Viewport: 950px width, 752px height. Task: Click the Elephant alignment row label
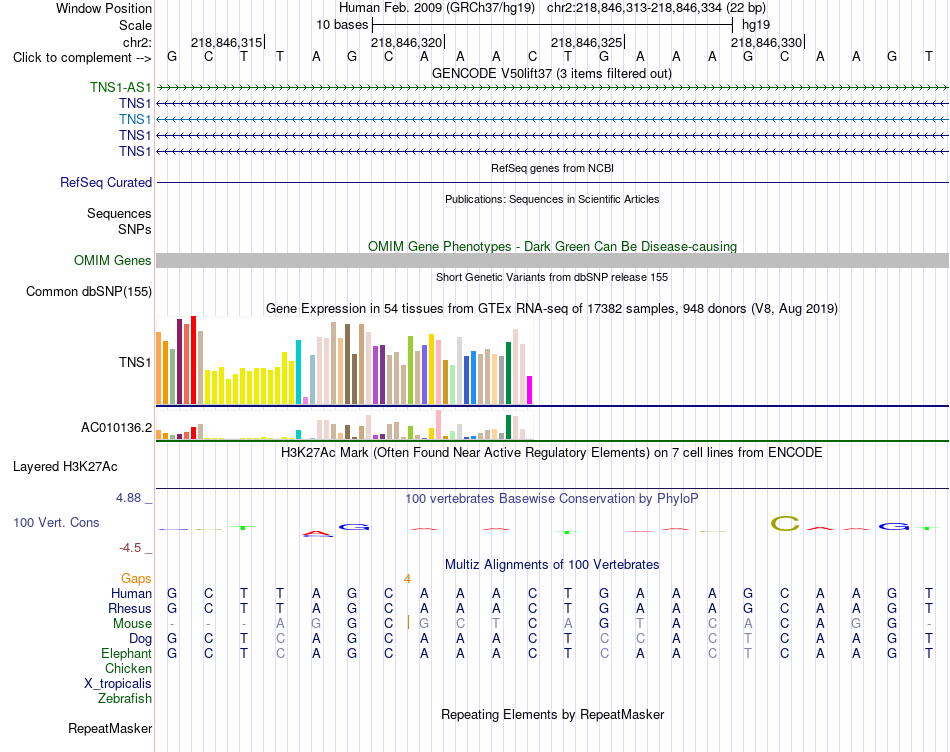[126, 653]
